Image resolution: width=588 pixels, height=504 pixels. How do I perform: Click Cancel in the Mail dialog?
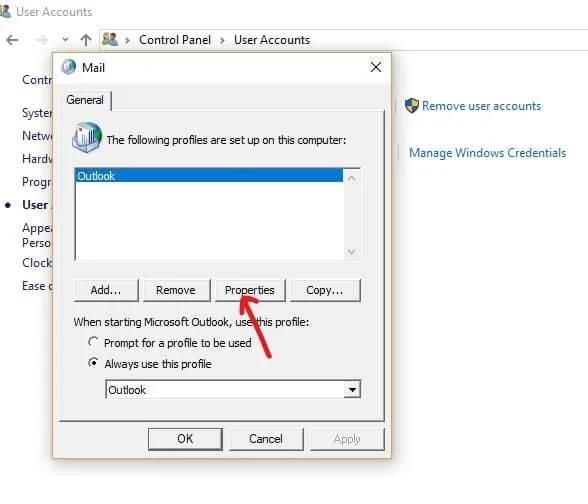(266, 439)
